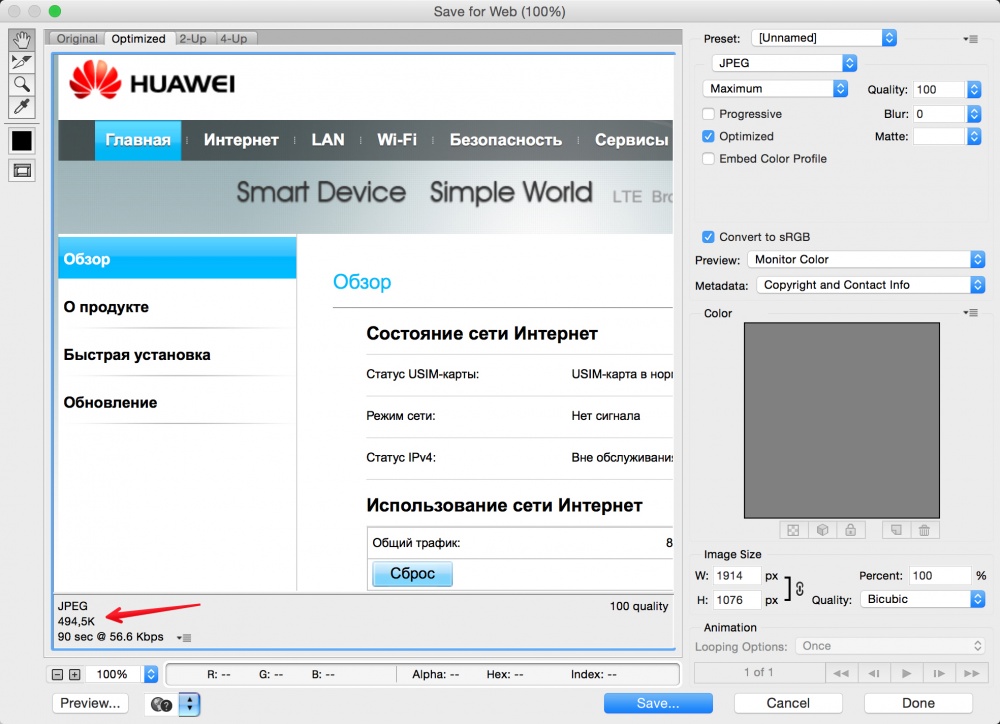The image size is (1000, 724).
Task: Uncheck Convert to sRGB
Action: (x=708, y=237)
